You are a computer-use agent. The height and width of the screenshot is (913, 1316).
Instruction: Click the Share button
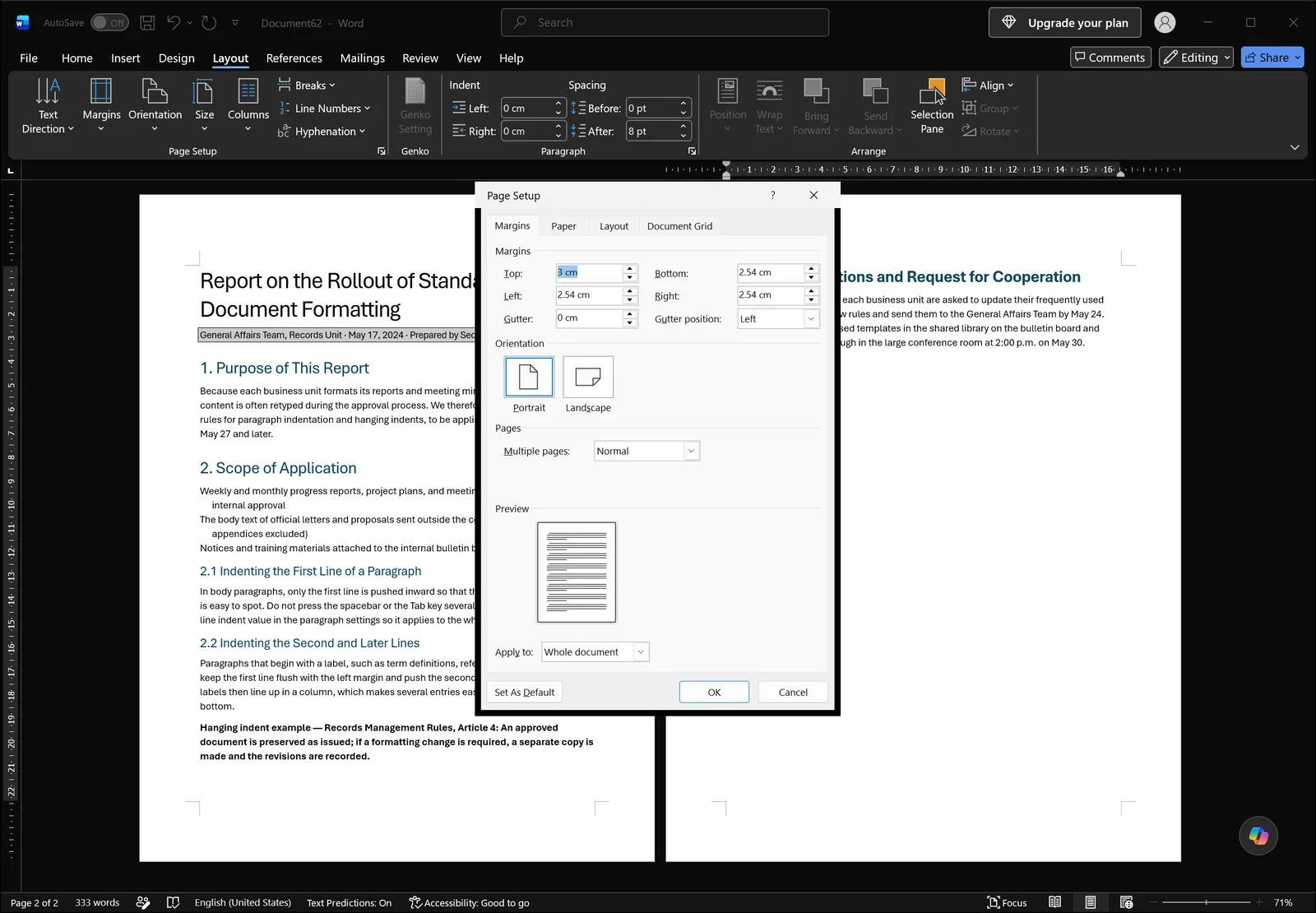1272,58
